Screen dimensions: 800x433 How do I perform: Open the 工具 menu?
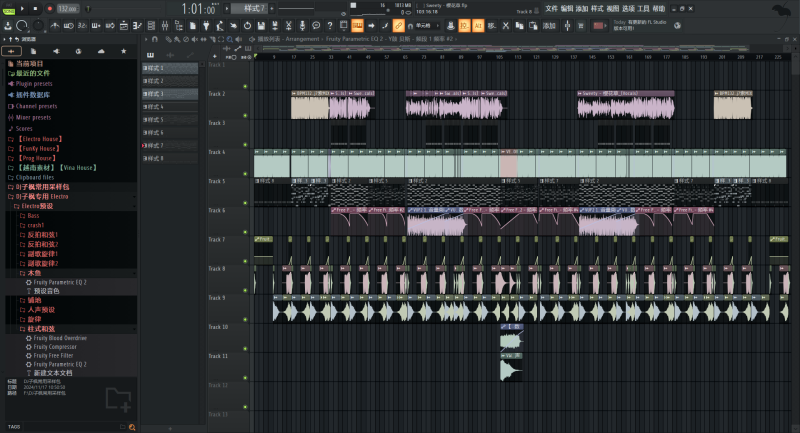643,8
